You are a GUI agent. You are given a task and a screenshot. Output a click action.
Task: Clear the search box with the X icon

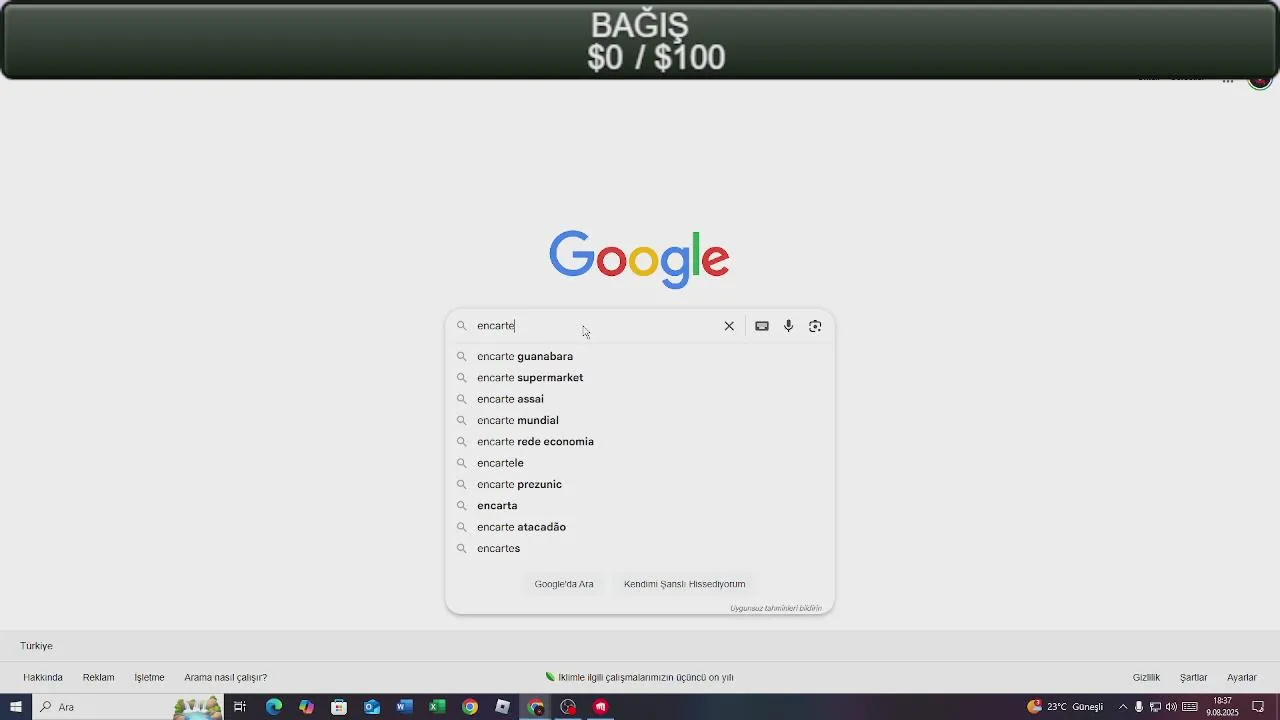tap(729, 326)
